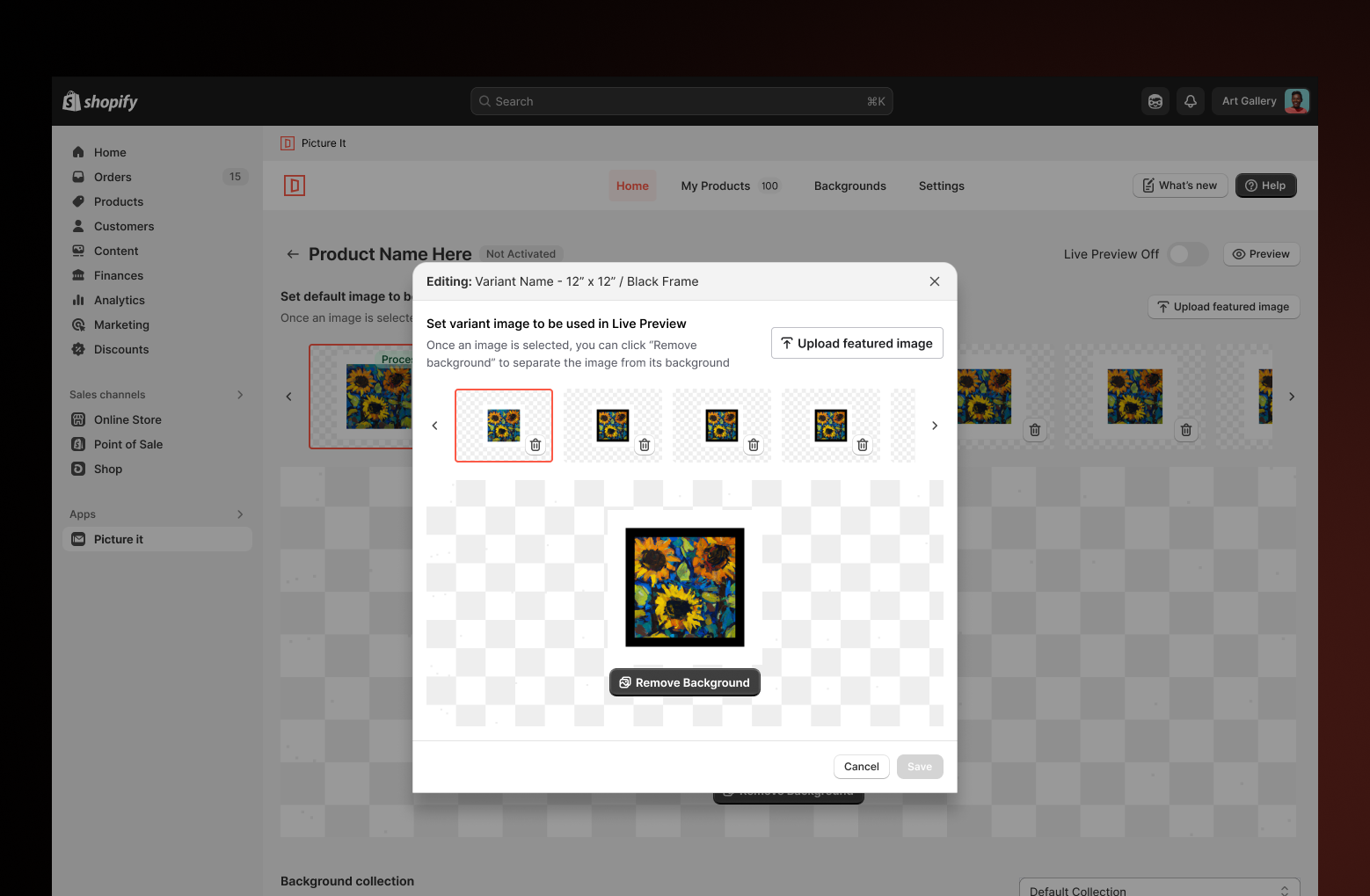Screen dimensions: 1370x896
Task: Open Content in the sidebar
Action: pyautogui.click(x=157, y=251)
